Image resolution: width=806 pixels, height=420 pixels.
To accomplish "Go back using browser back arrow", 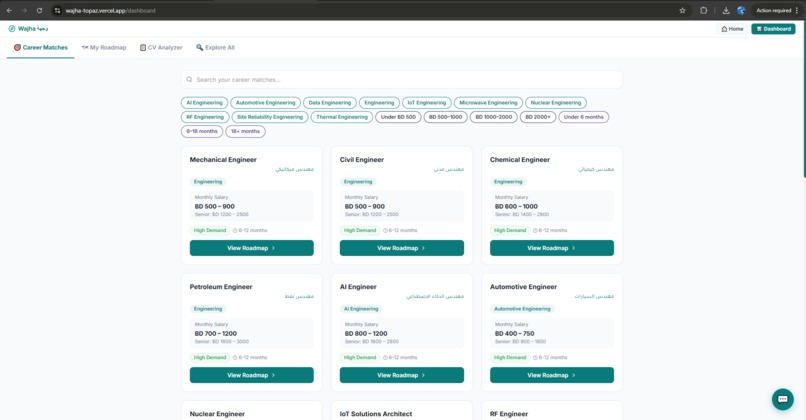I will pyautogui.click(x=9, y=10).
